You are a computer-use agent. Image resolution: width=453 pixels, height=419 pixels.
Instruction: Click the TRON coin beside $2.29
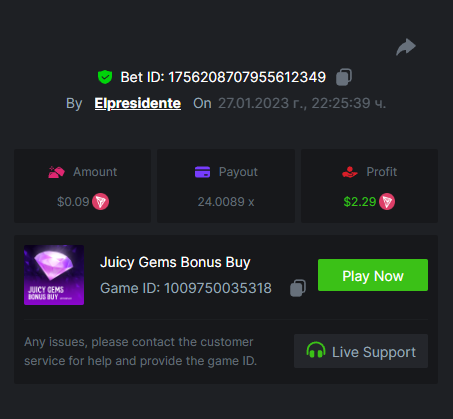coord(387,202)
